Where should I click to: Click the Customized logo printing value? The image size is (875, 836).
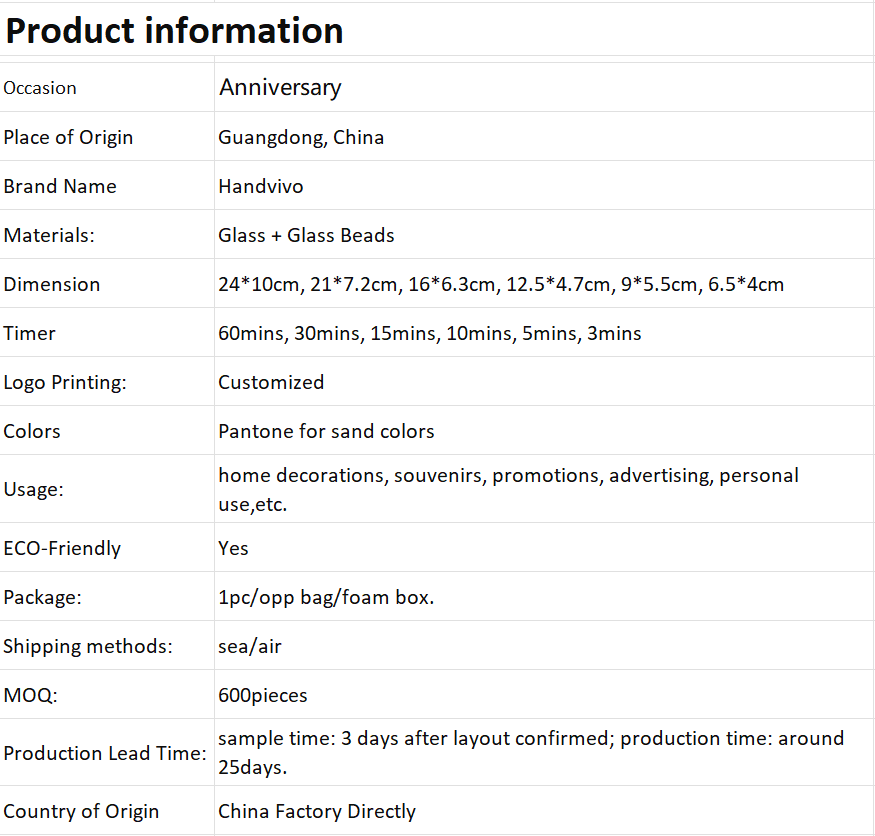coord(271,382)
